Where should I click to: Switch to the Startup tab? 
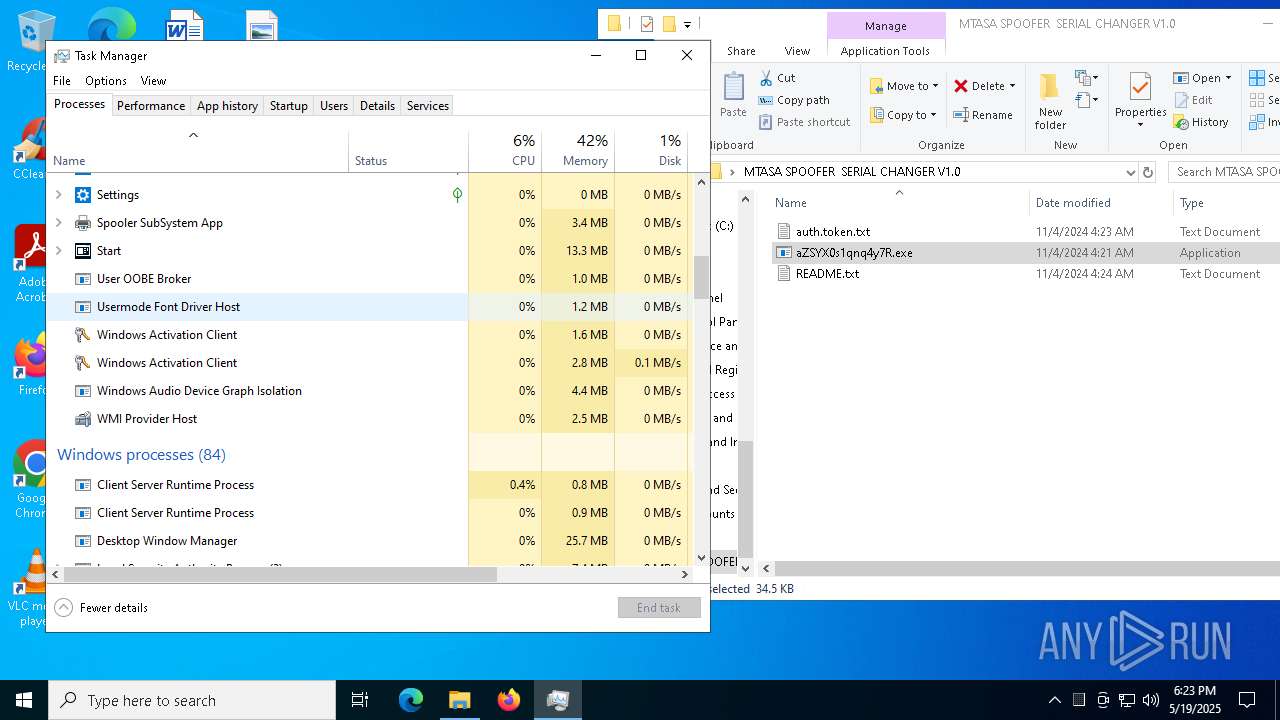point(289,106)
